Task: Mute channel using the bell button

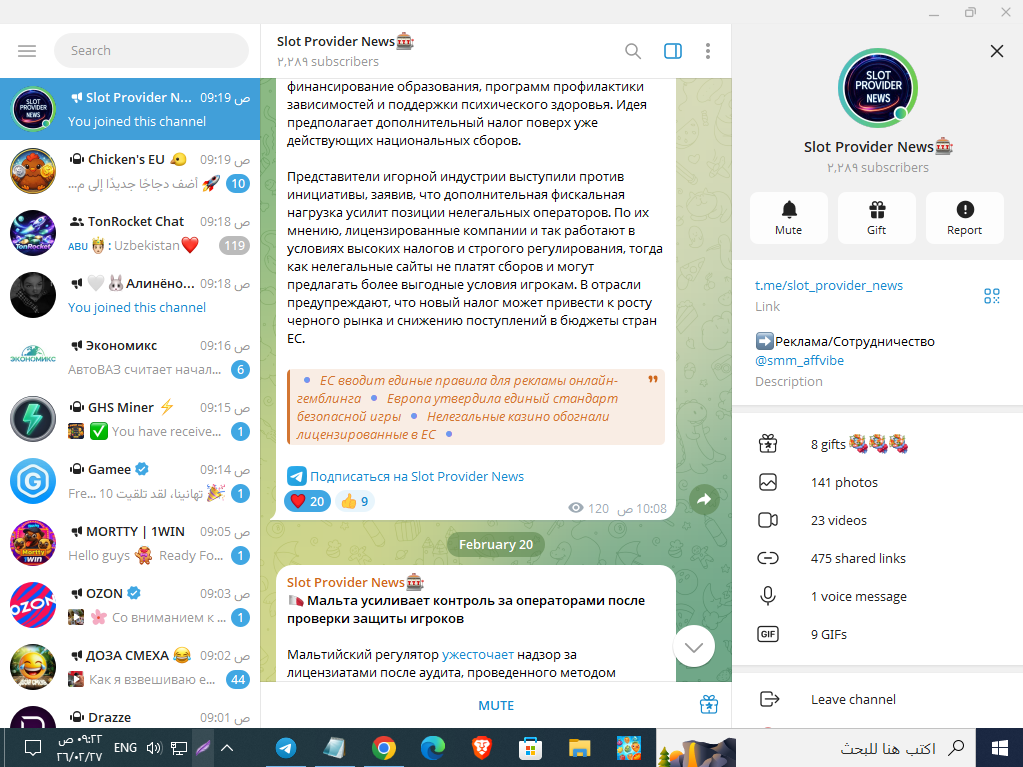Action: pos(789,218)
